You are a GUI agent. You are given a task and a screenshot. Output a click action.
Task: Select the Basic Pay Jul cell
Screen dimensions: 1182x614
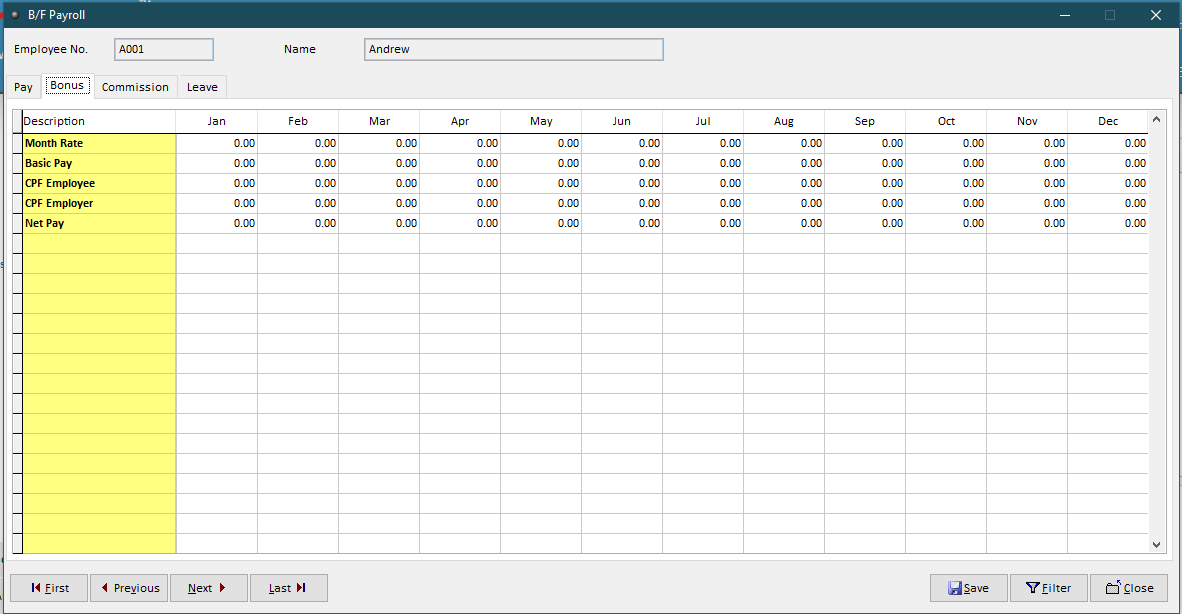703,163
